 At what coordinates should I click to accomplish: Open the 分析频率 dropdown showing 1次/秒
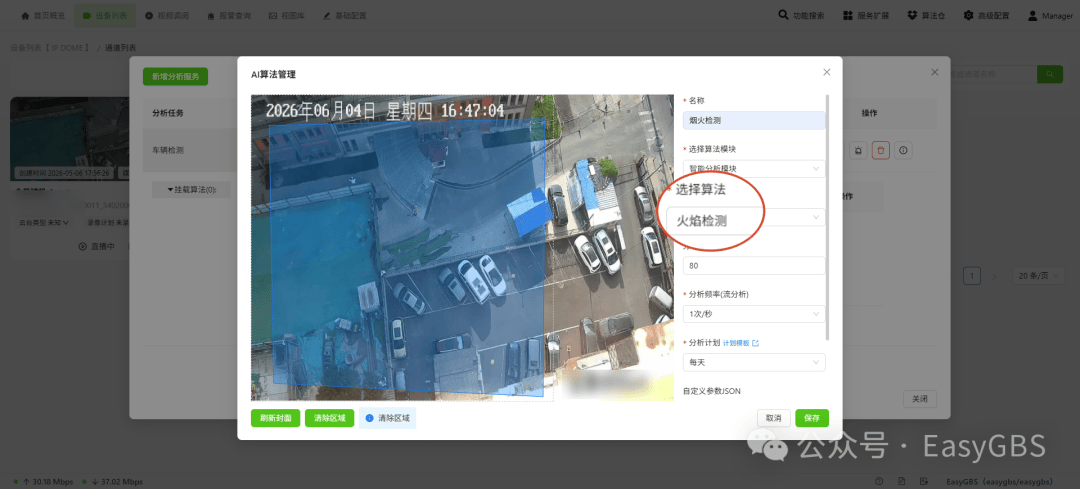coord(754,314)
